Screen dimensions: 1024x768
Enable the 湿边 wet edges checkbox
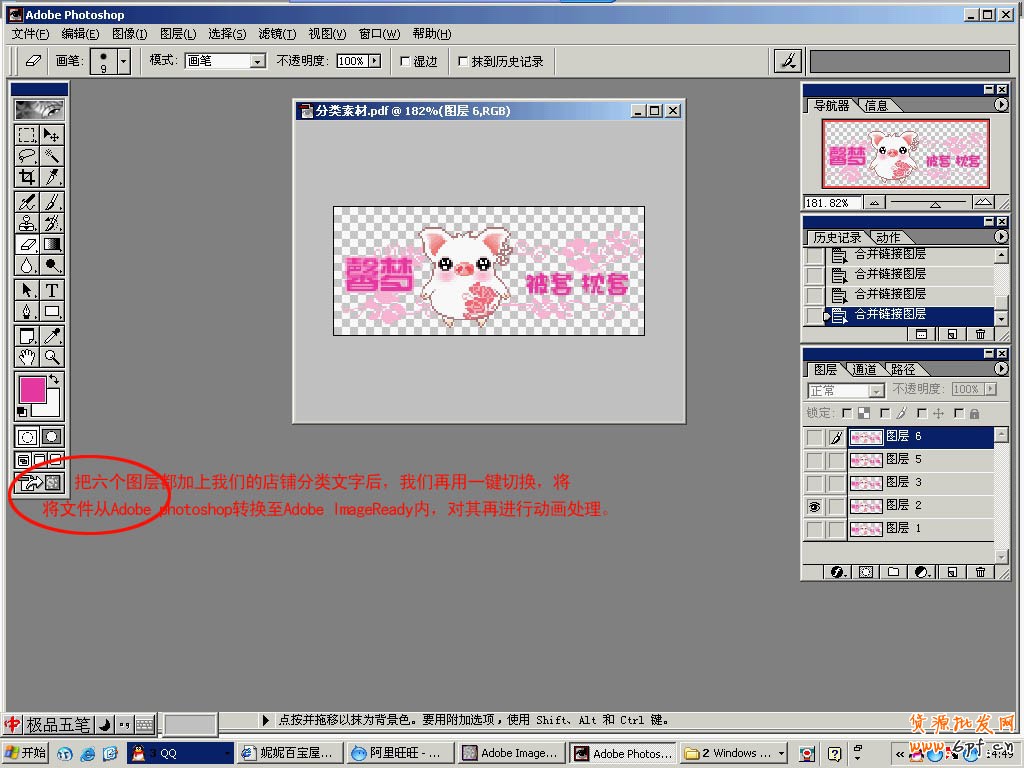405,61
